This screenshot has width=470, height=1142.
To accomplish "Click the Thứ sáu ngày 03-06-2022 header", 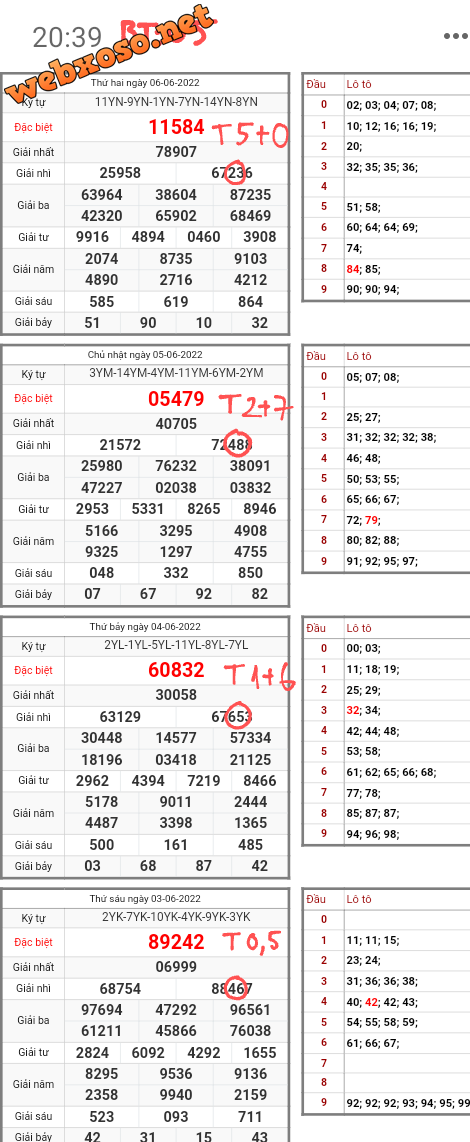I will [145, 899].
